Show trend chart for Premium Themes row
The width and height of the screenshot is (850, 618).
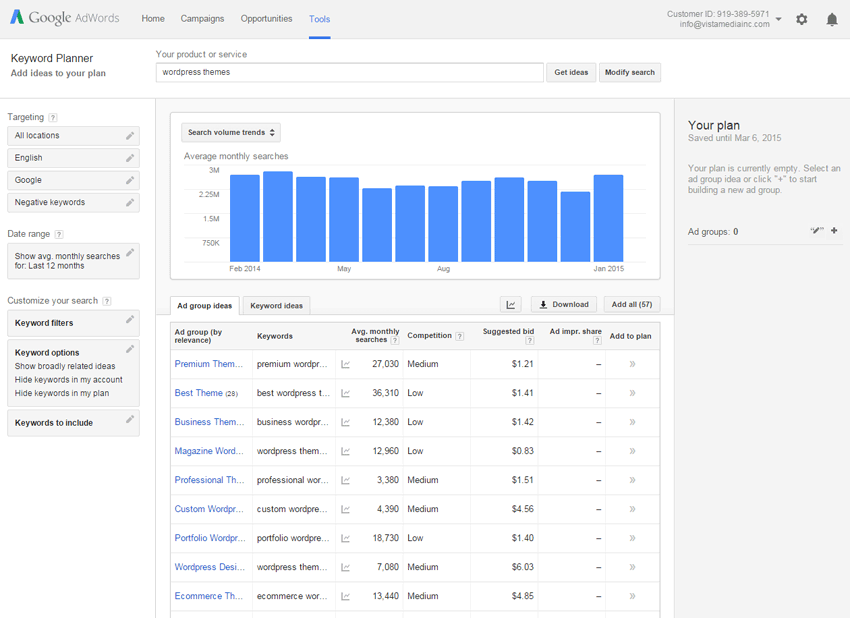click(345, 364)
